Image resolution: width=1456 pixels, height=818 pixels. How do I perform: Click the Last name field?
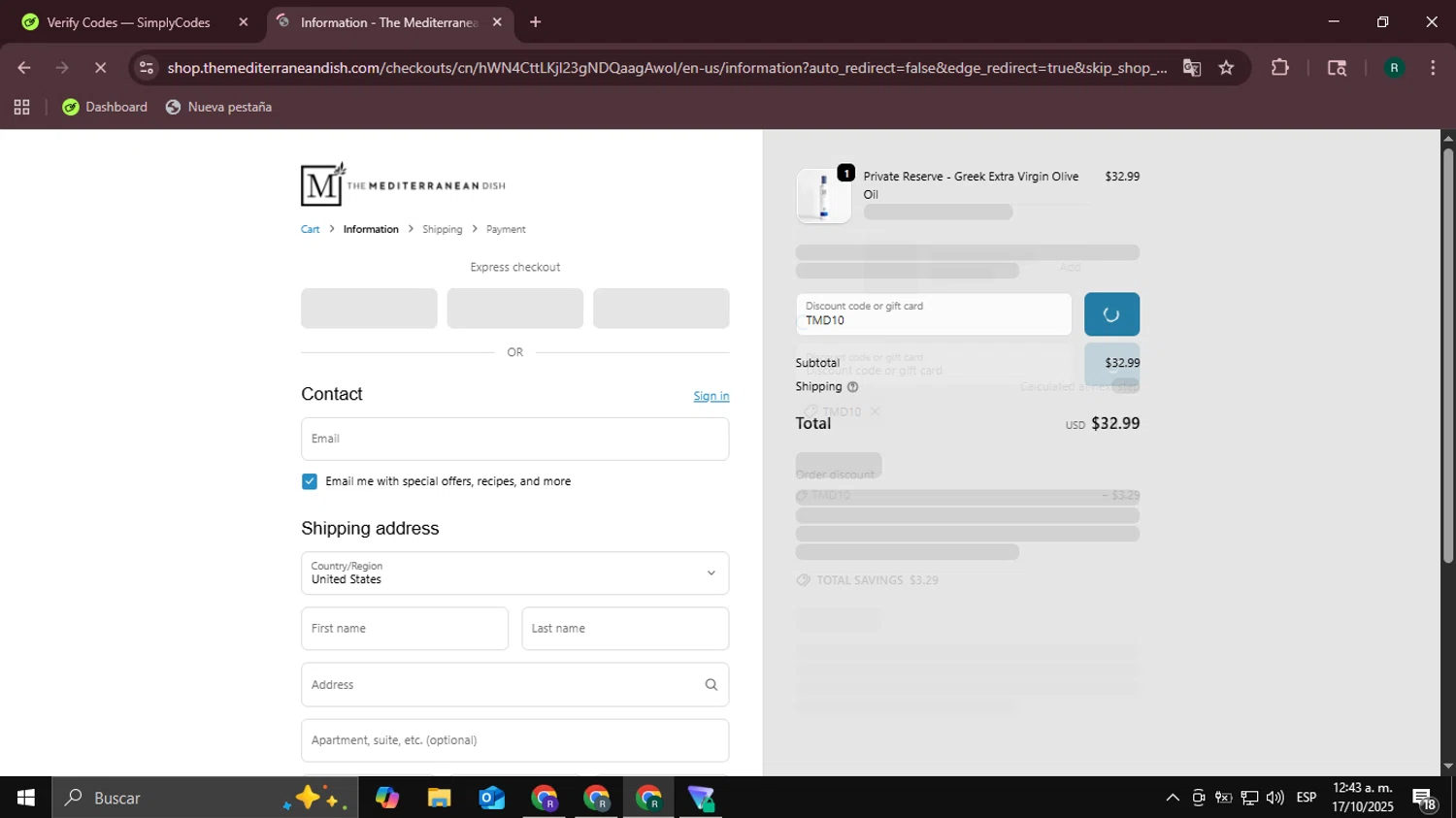tap(625, 629)
